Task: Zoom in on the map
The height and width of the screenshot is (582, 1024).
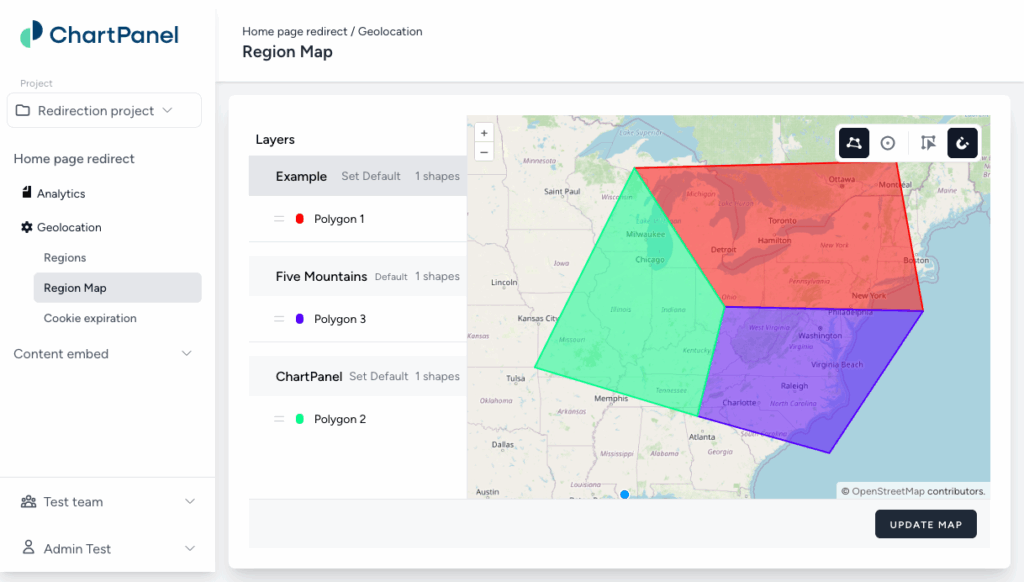Action: [484, 133]
